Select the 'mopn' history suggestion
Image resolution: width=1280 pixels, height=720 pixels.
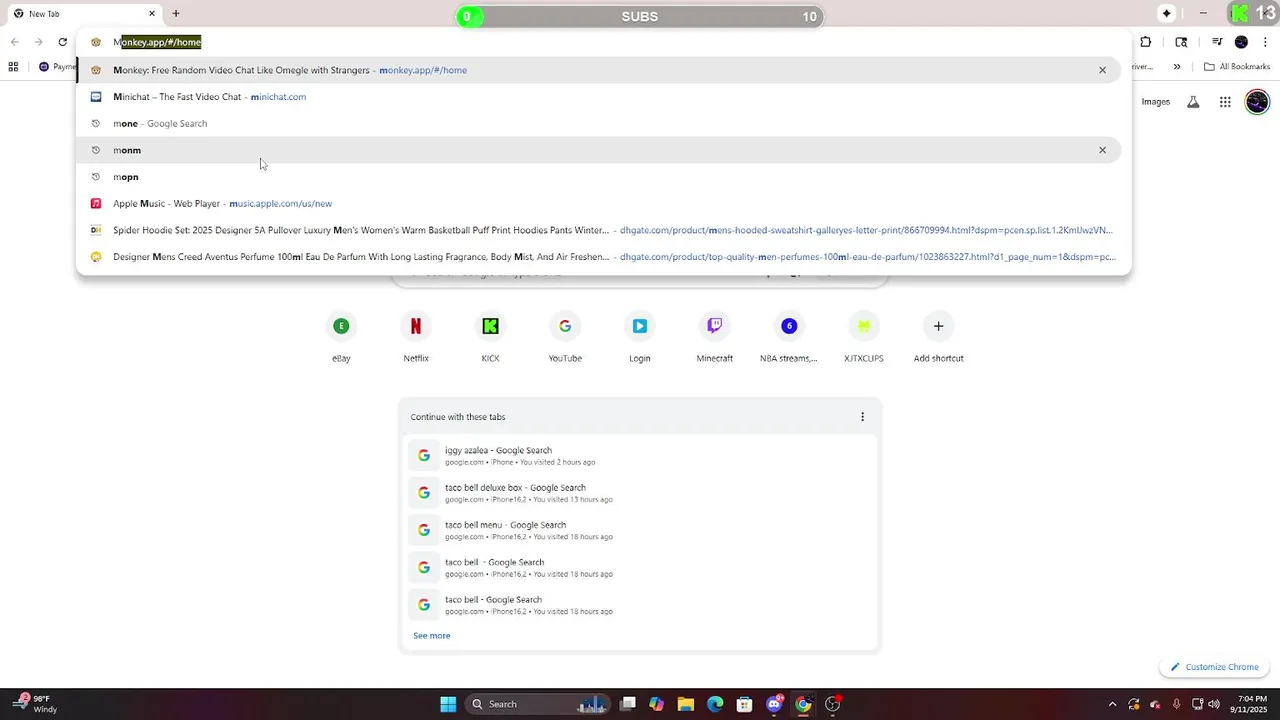coord(598,177)
